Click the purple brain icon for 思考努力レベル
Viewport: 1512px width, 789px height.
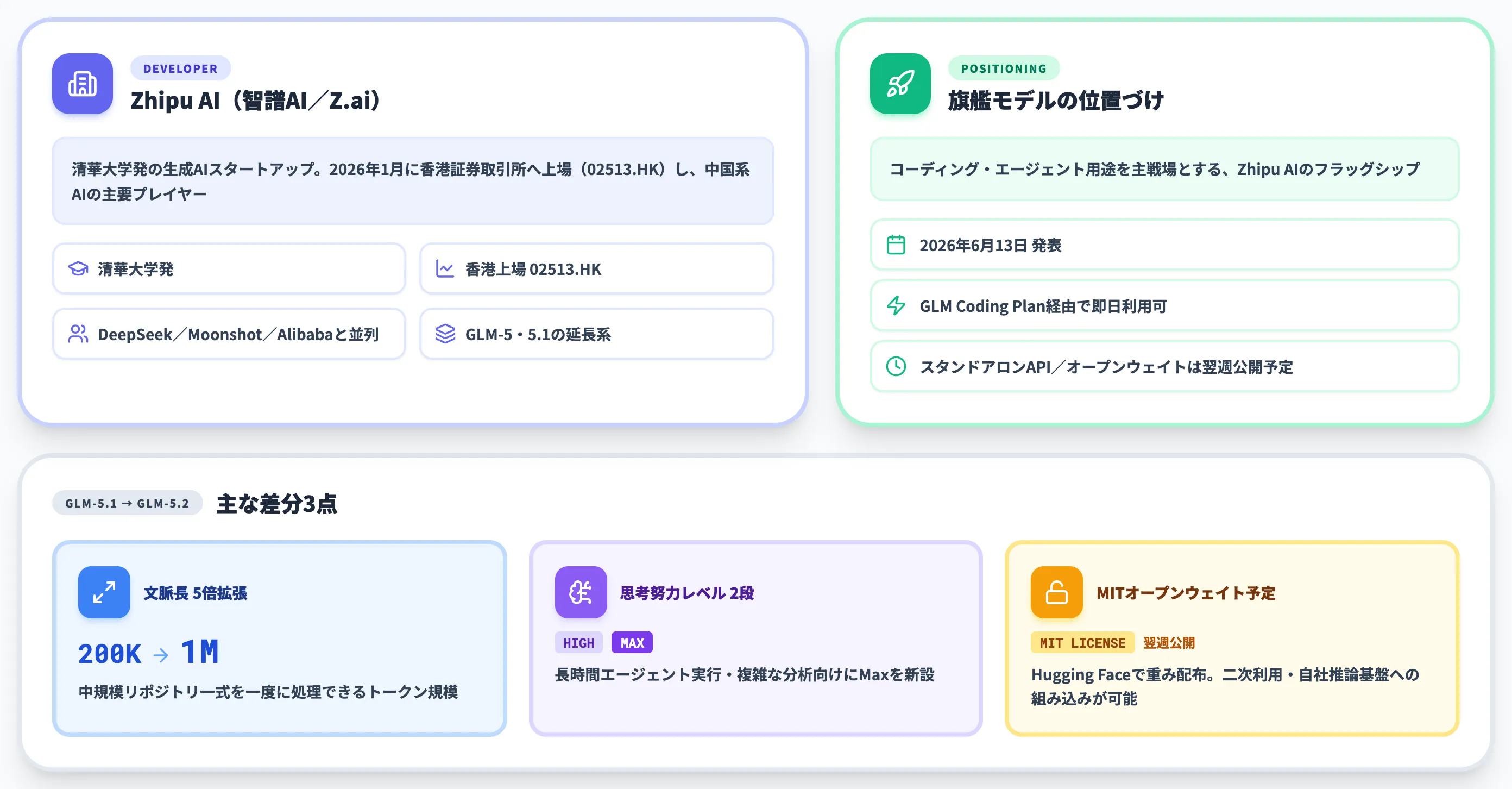pyautogui.click(x=581, y=592)
